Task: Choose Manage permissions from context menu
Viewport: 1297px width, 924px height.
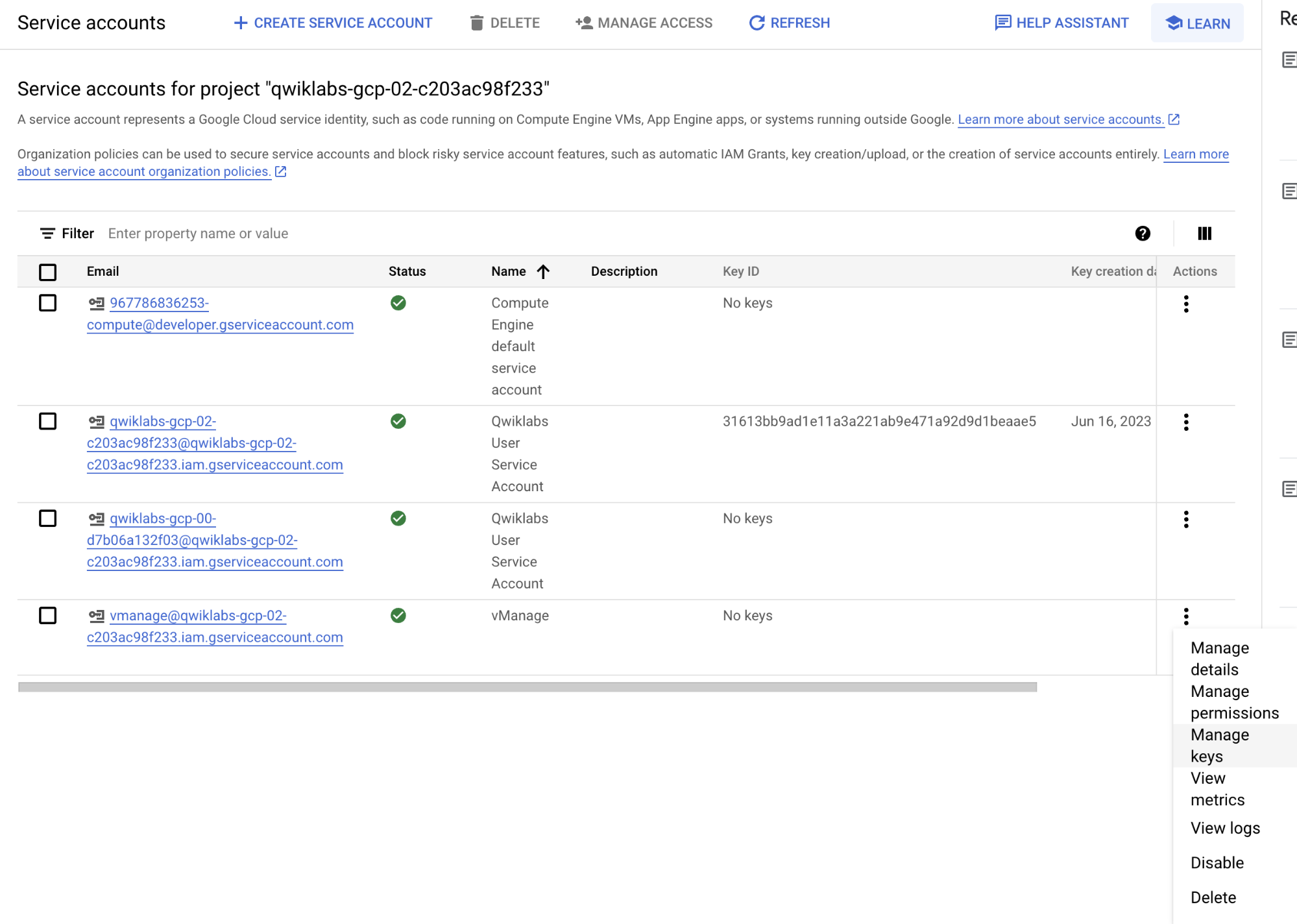Action: [x=1235, y=702]
